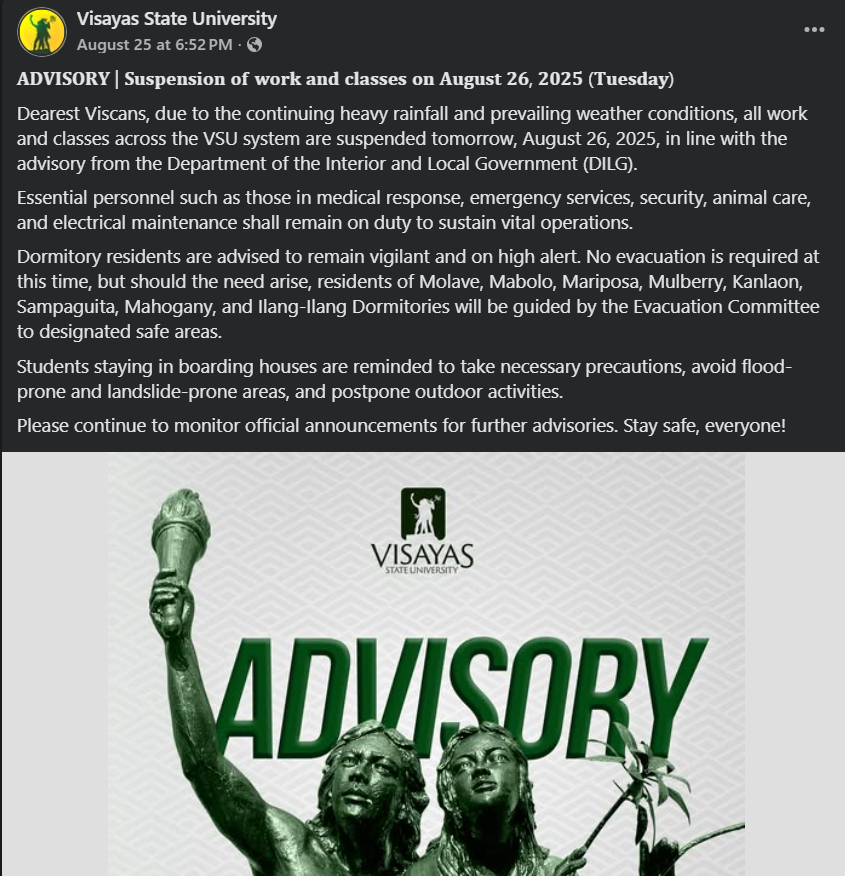This screenshot has width=845, height=876.
Task: Click the Dormitory residents paragraph
Action: 418,292
